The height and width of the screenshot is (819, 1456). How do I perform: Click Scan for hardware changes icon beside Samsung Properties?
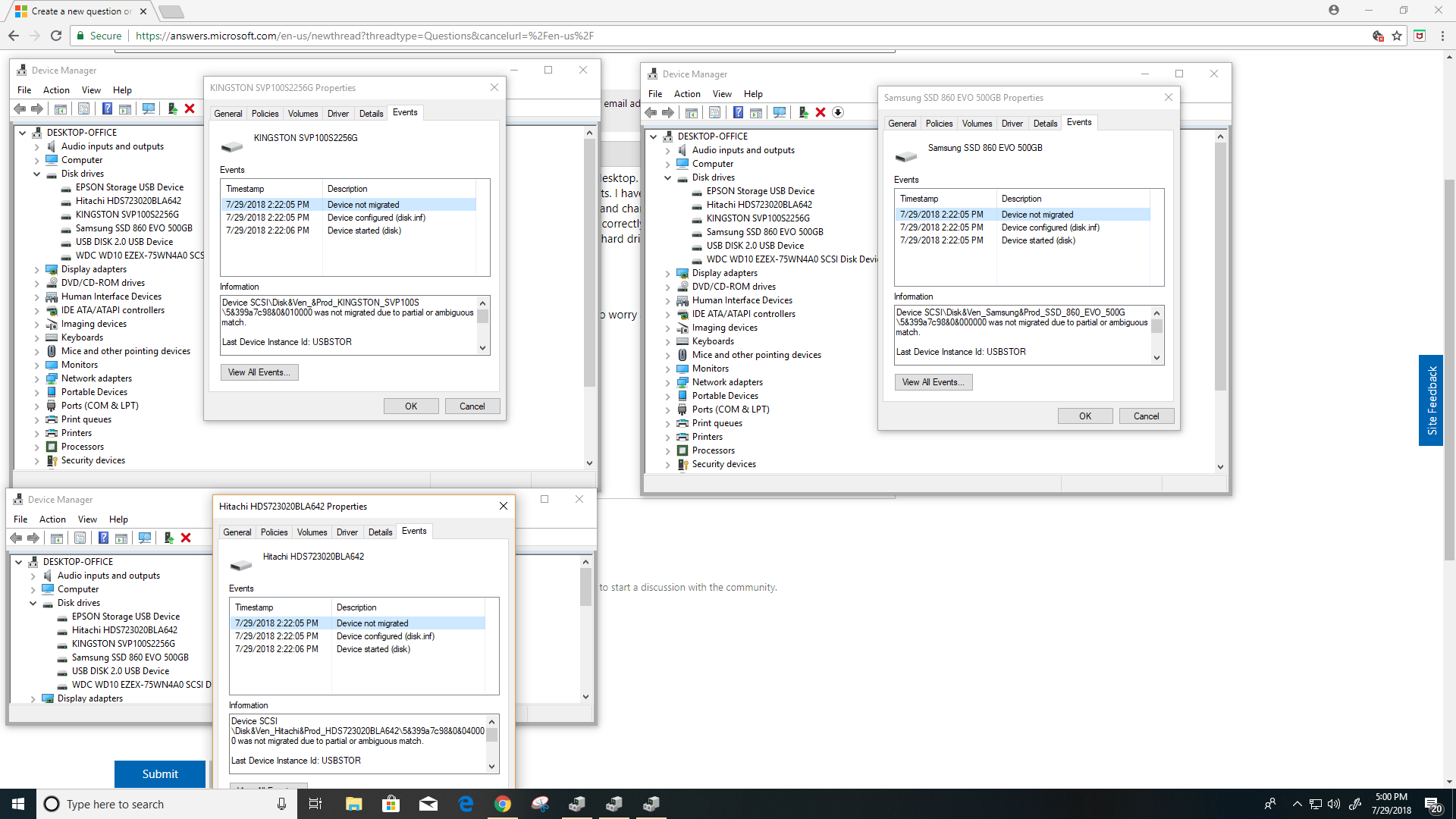tap(780, 113)
